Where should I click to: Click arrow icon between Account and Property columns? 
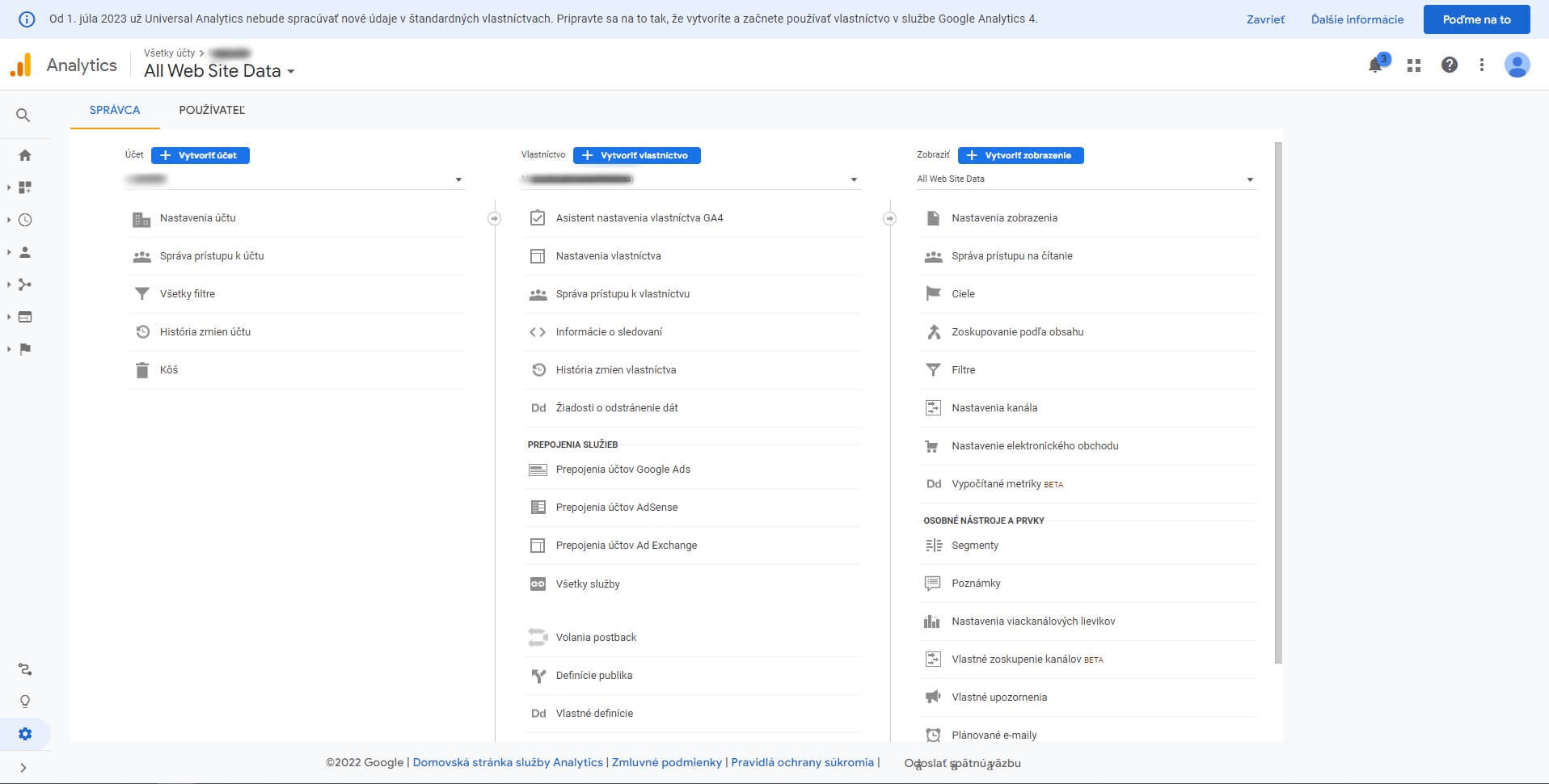[x=495, y=218]
